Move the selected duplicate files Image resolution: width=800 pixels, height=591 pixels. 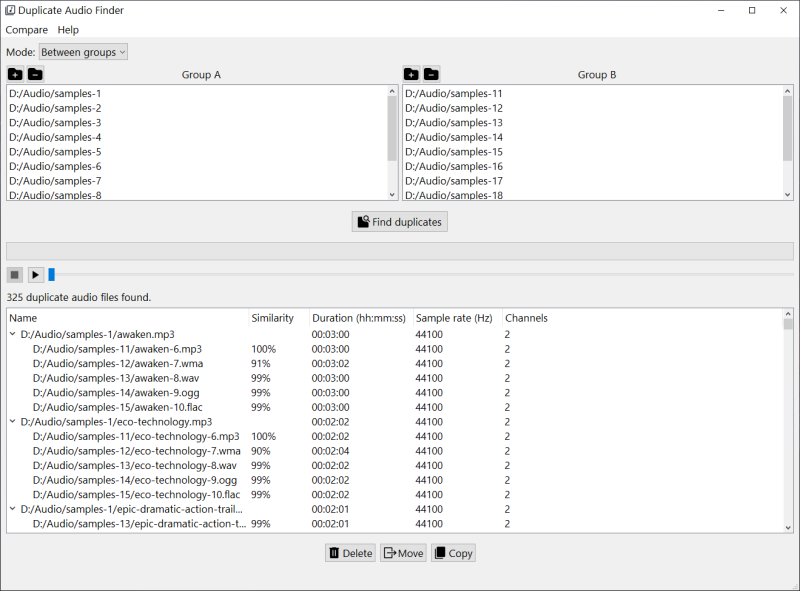tap(403, 553)
